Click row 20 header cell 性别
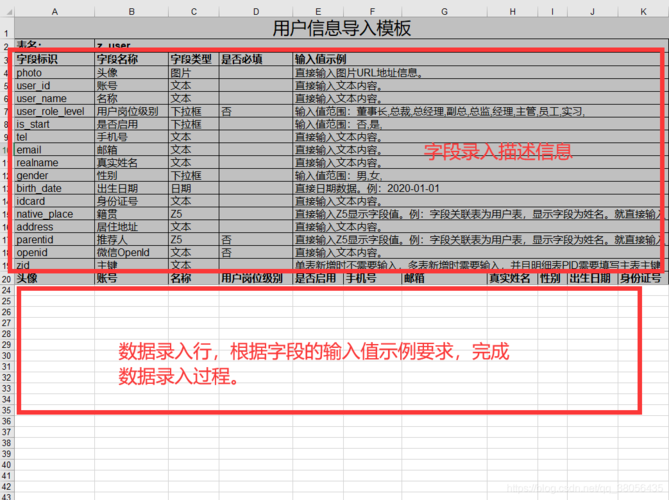Screen dimensions: 669x500 [553, 278]
